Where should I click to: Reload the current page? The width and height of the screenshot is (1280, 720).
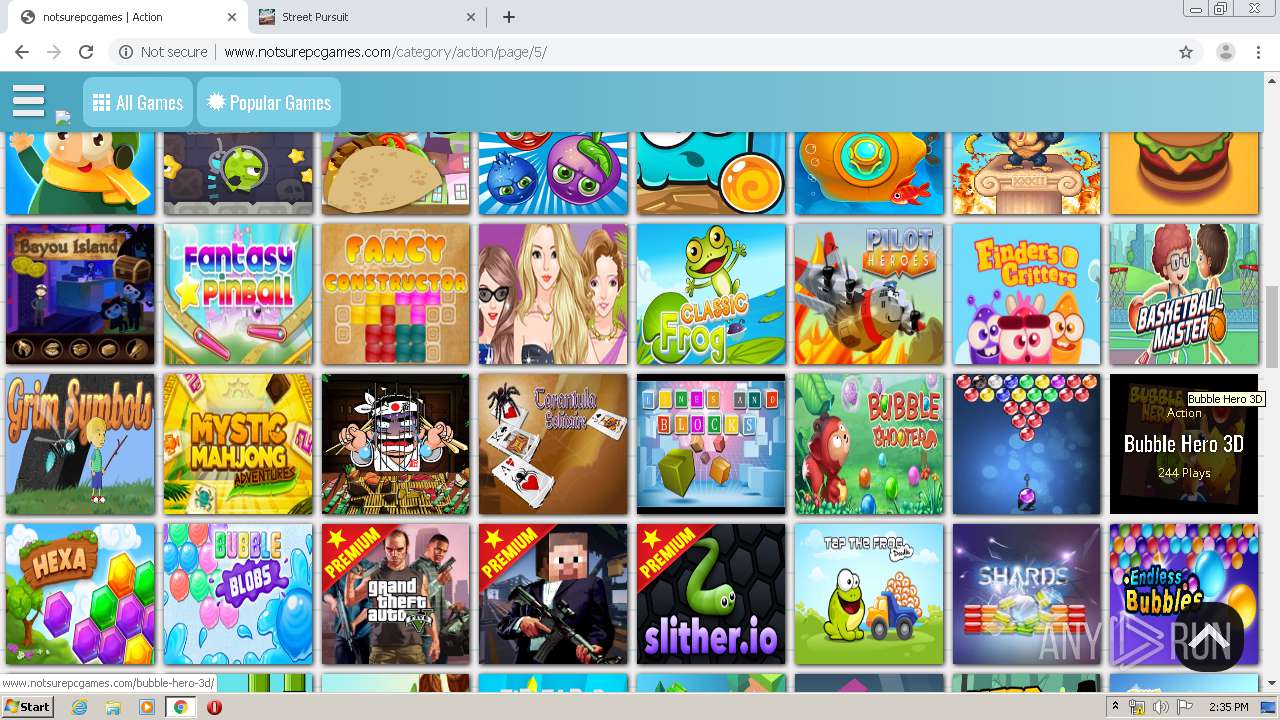point(86,52)
